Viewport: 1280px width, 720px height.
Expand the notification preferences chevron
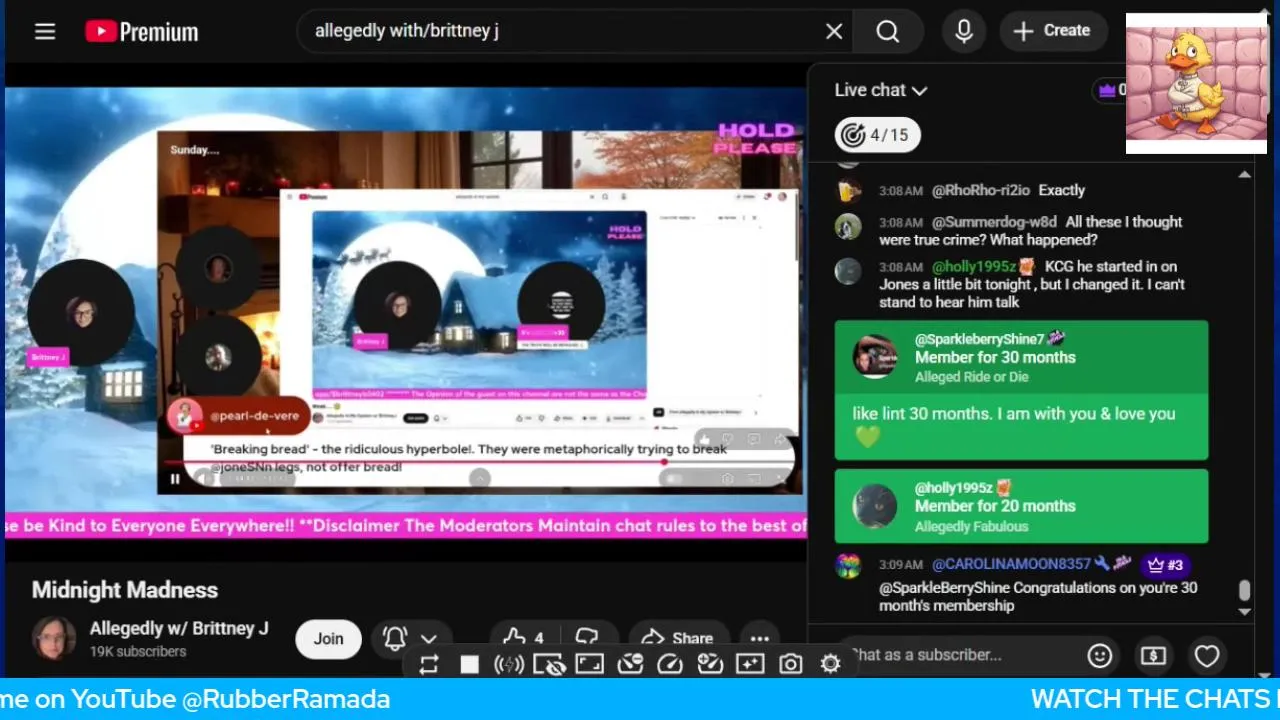(x=429, y=639)
